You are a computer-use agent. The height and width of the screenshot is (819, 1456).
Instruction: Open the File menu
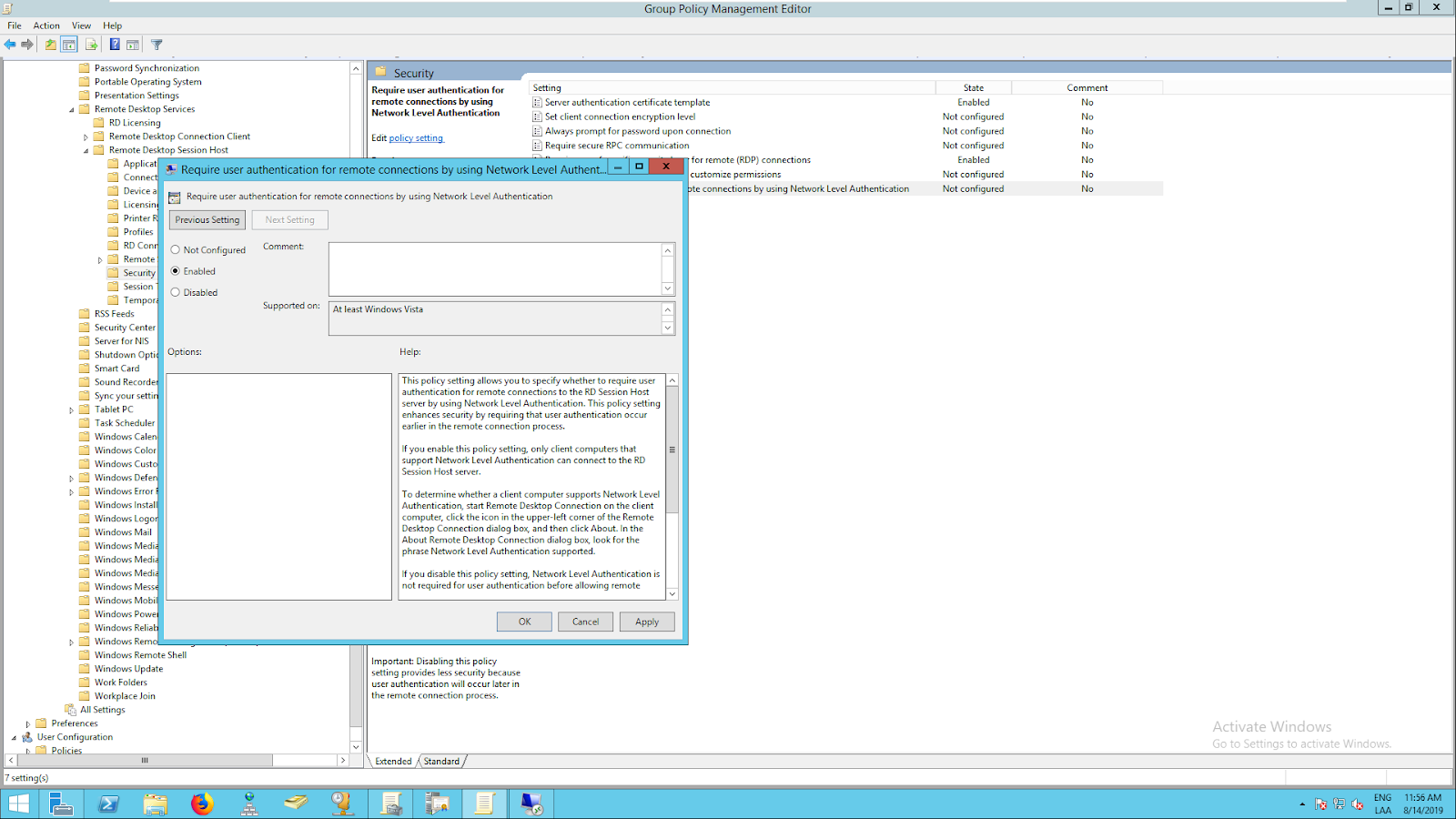(15, 25)
